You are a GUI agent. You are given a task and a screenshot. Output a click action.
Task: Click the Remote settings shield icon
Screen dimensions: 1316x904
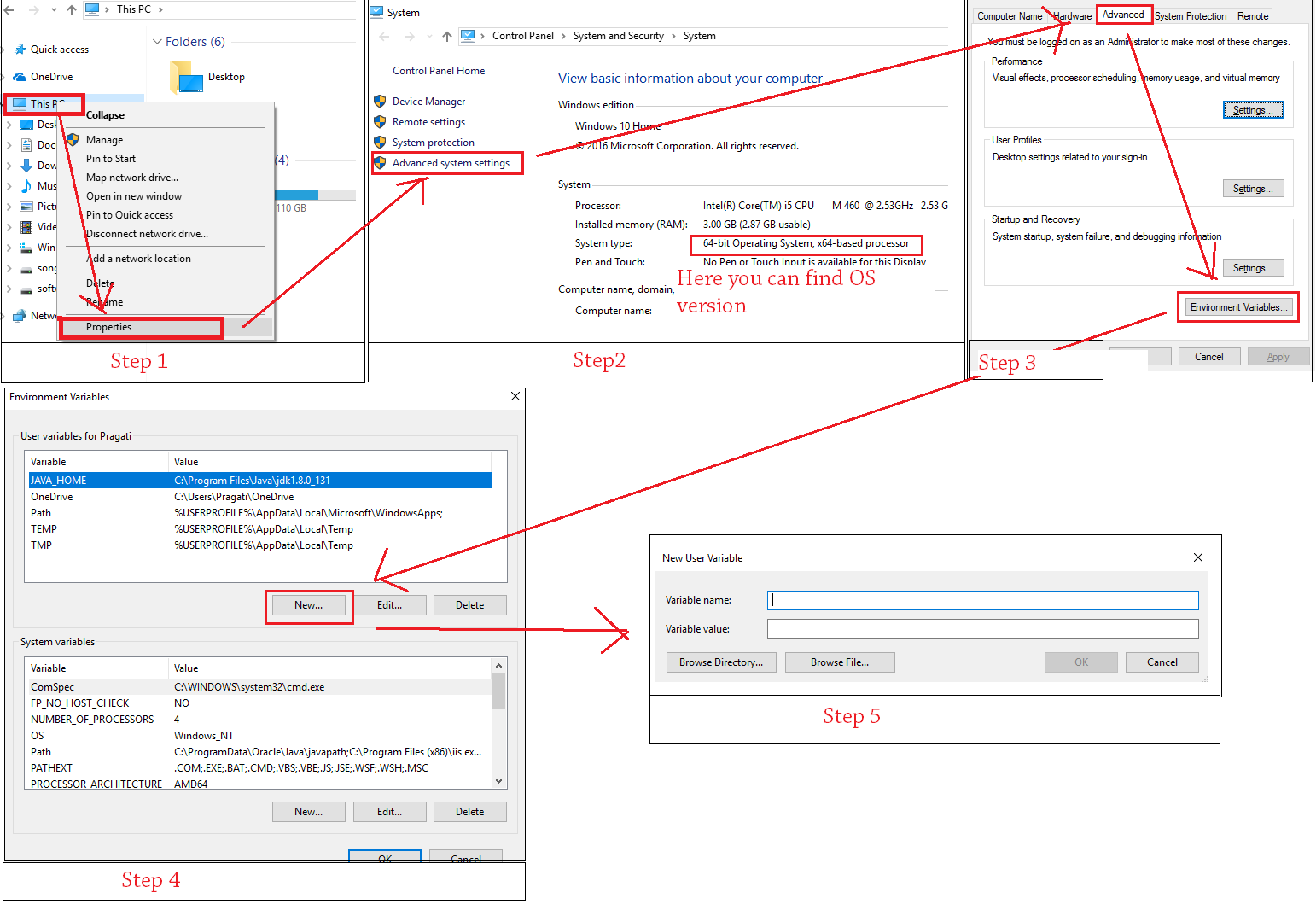(x=380, y=122)
